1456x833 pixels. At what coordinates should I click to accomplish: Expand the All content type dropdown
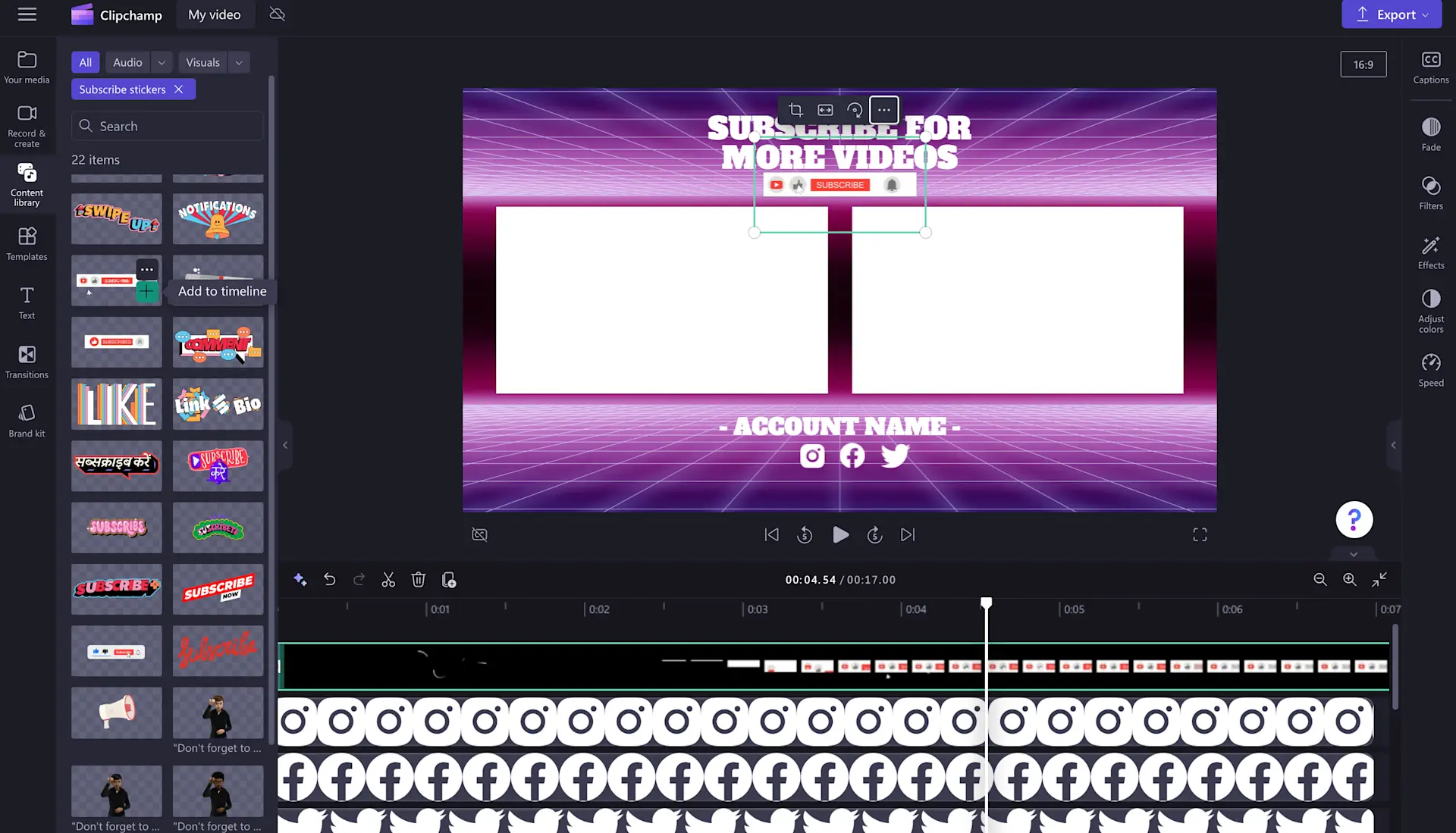point(85,62)
